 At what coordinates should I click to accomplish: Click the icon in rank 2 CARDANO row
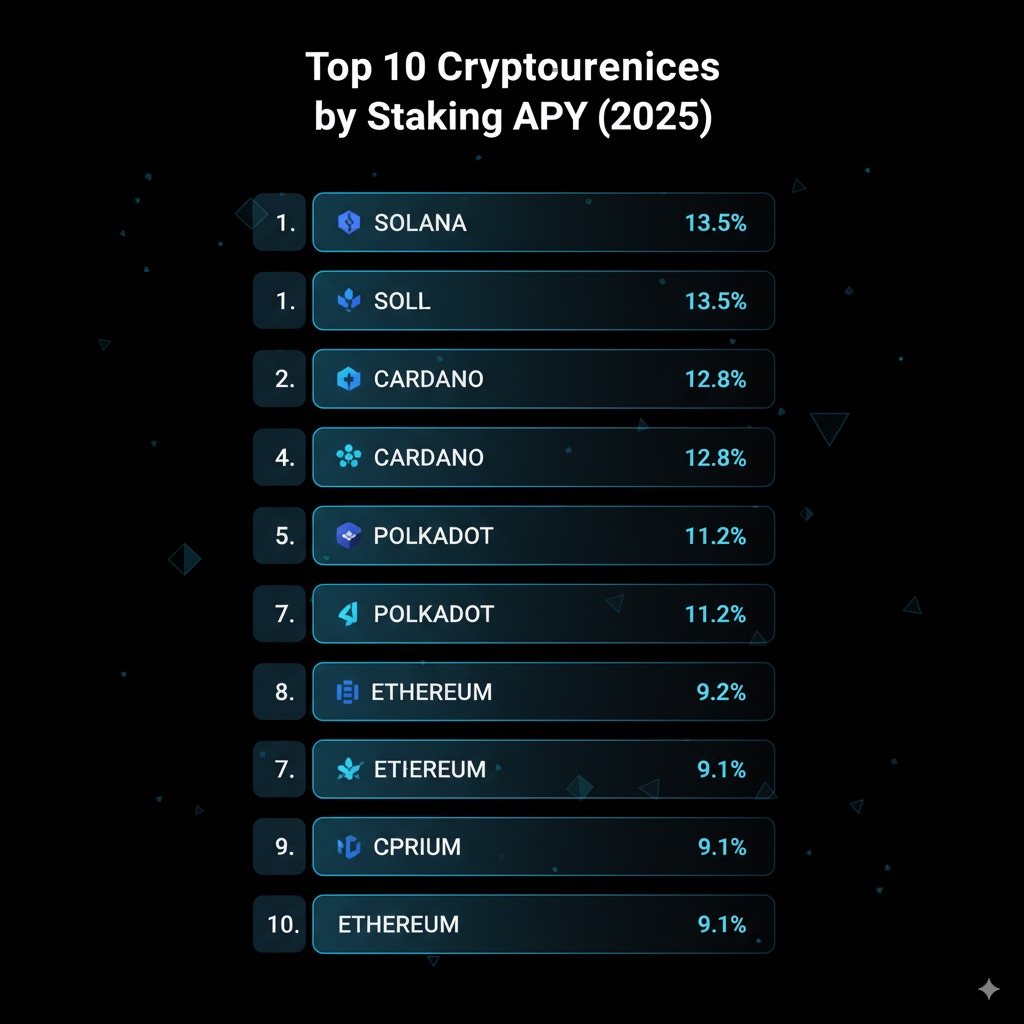pos(348,379)
